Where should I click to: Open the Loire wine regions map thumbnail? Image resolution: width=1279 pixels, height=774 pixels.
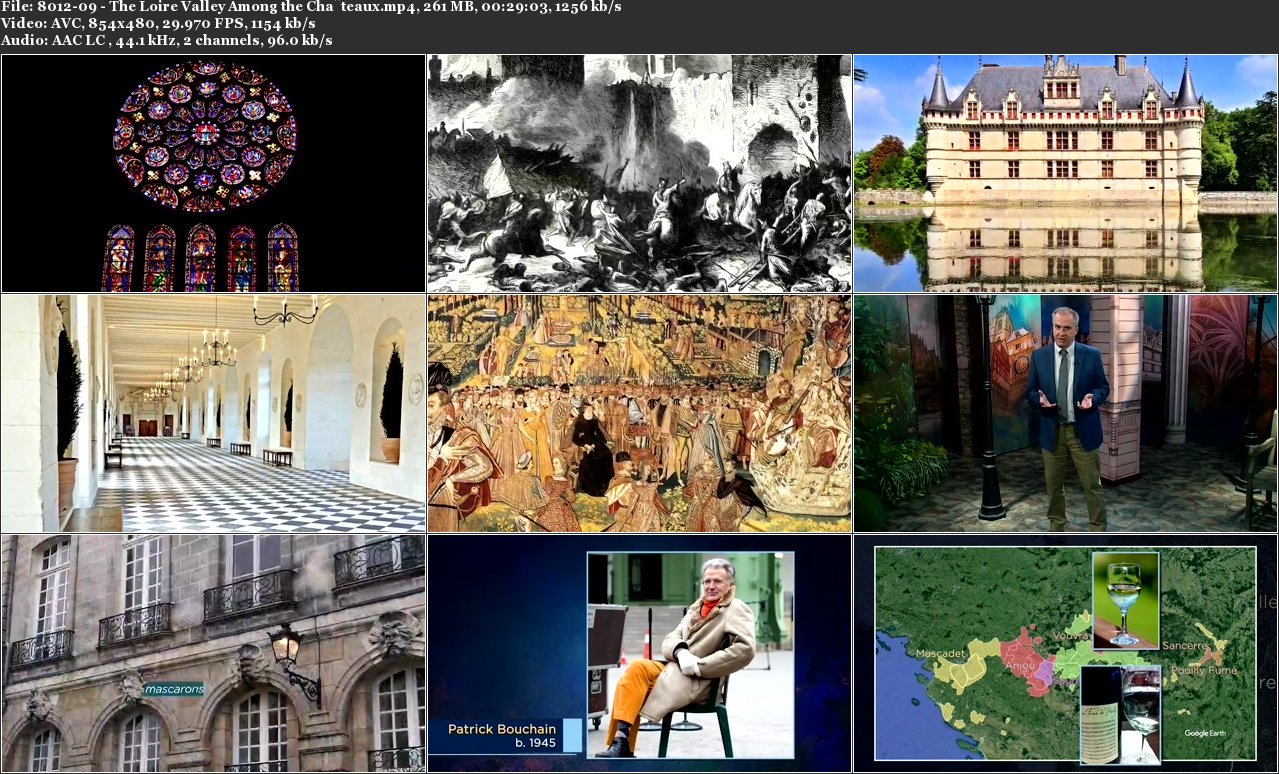(1066, 653)
